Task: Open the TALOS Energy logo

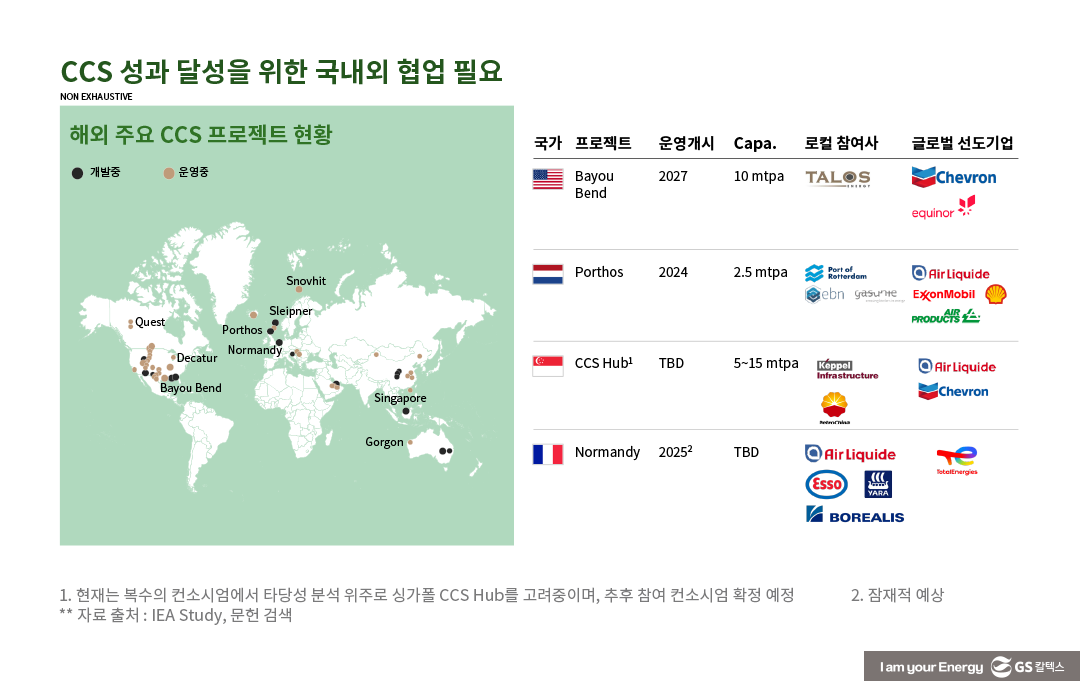Action: click(836, 178)
